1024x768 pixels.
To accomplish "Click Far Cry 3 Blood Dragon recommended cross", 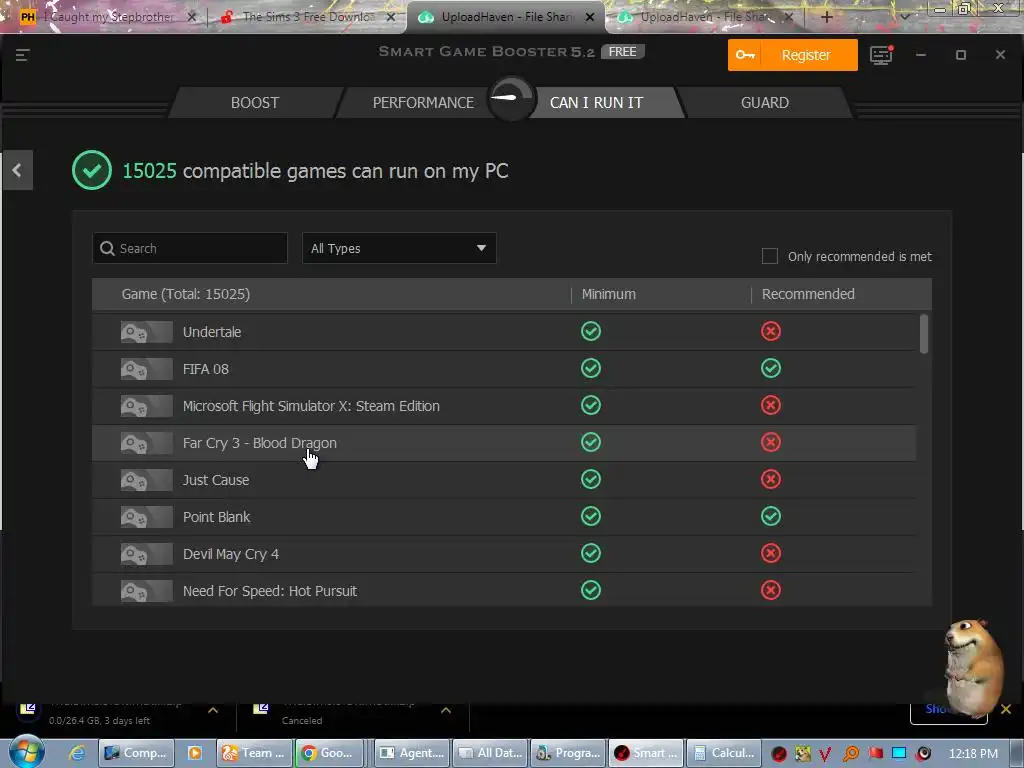I will [771, 442].
